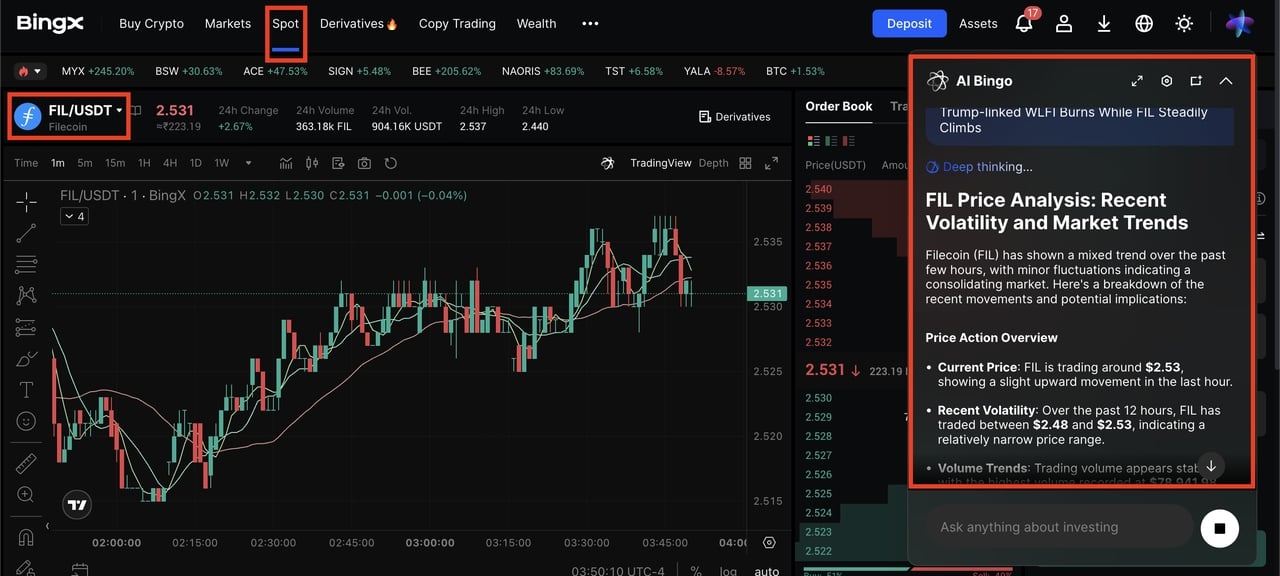Open the three-dot more menu
Viewport: 1280px width, 576px height.
590,23
